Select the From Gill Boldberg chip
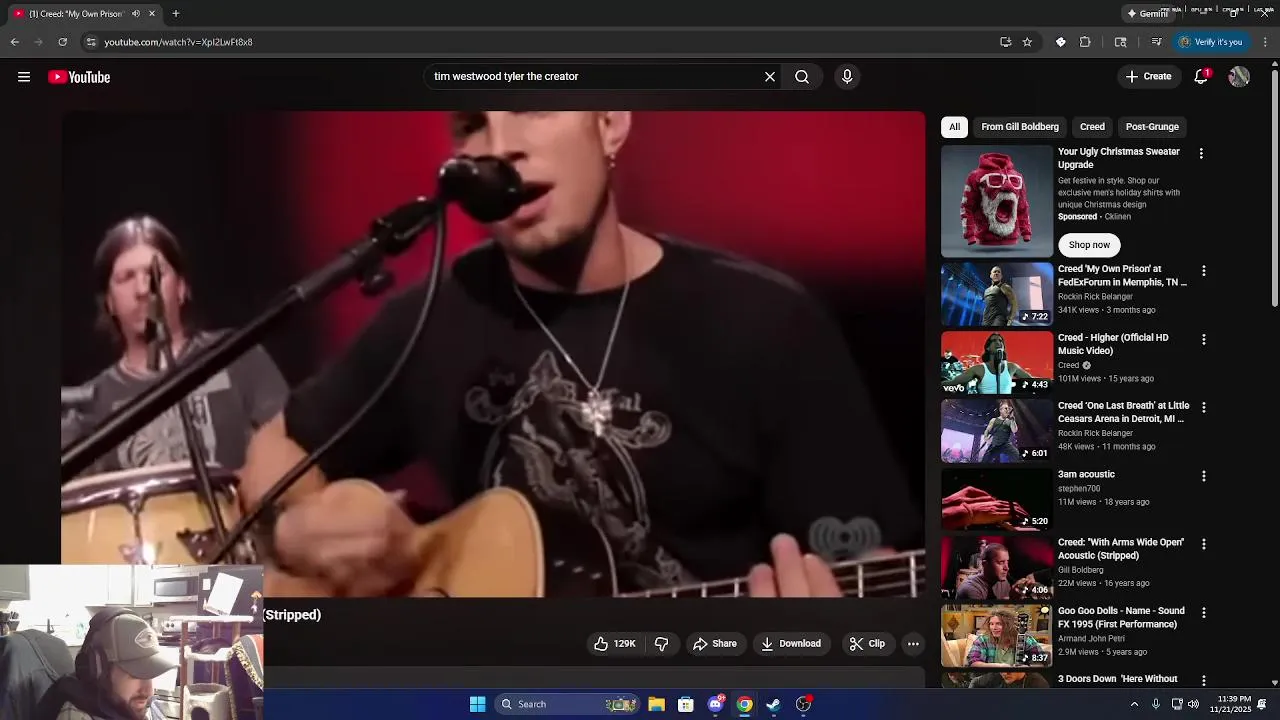1280x720 pixels. (1019, 127)
